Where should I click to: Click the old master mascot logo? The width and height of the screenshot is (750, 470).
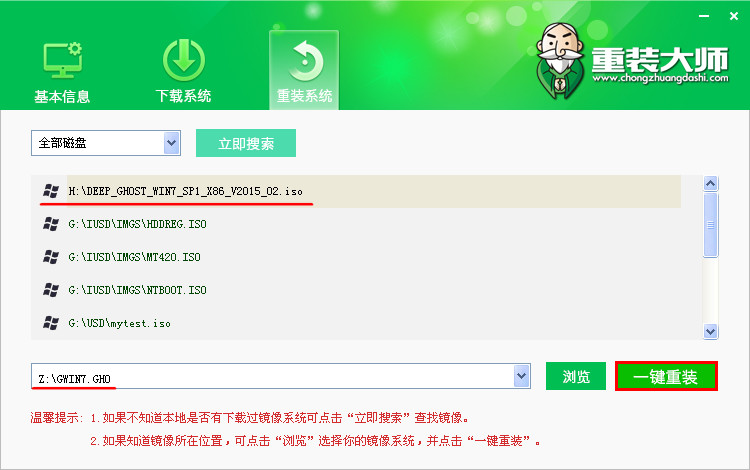pos(560,60)
